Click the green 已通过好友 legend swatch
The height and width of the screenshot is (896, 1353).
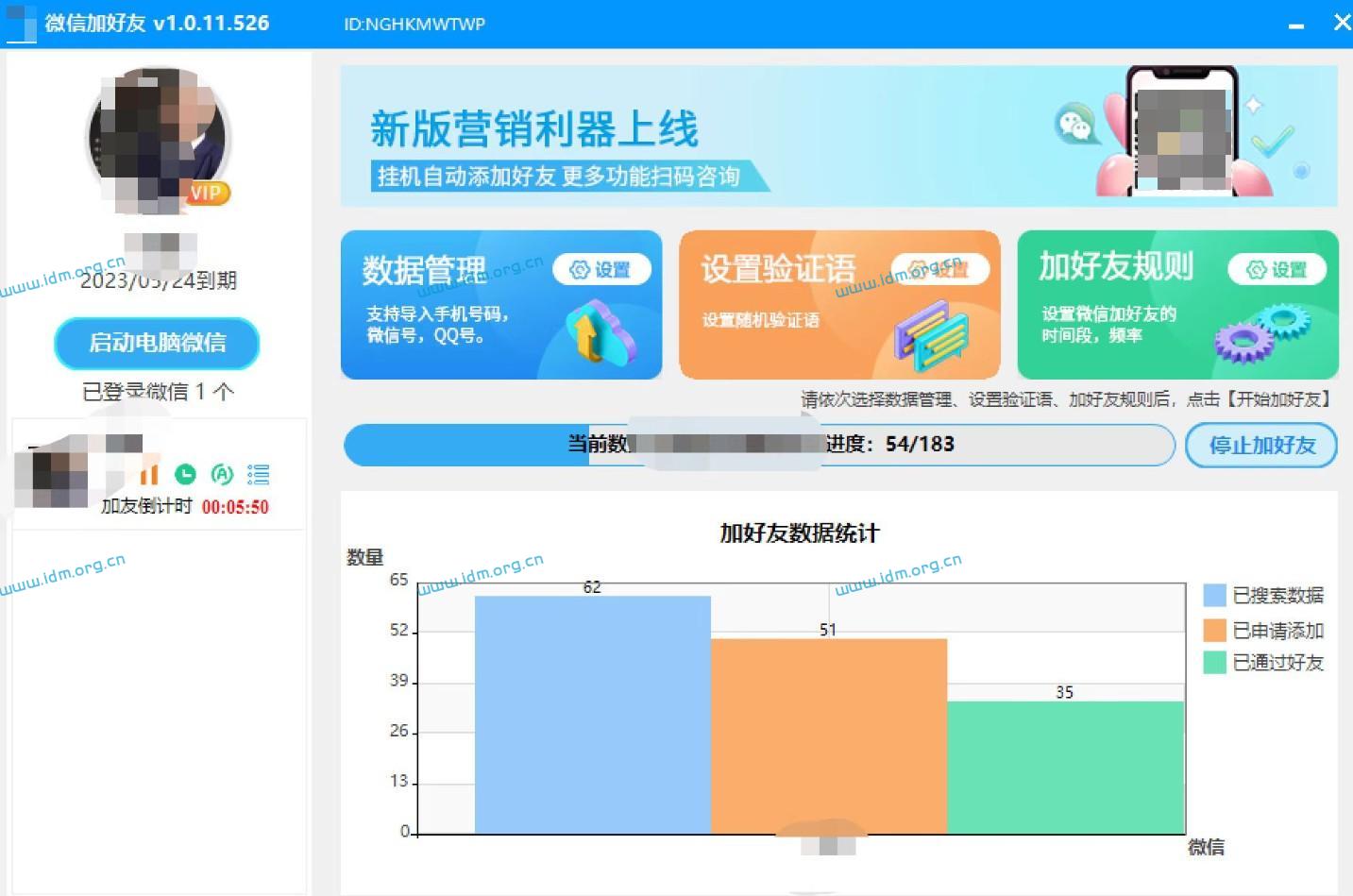tap(1214, 662)
